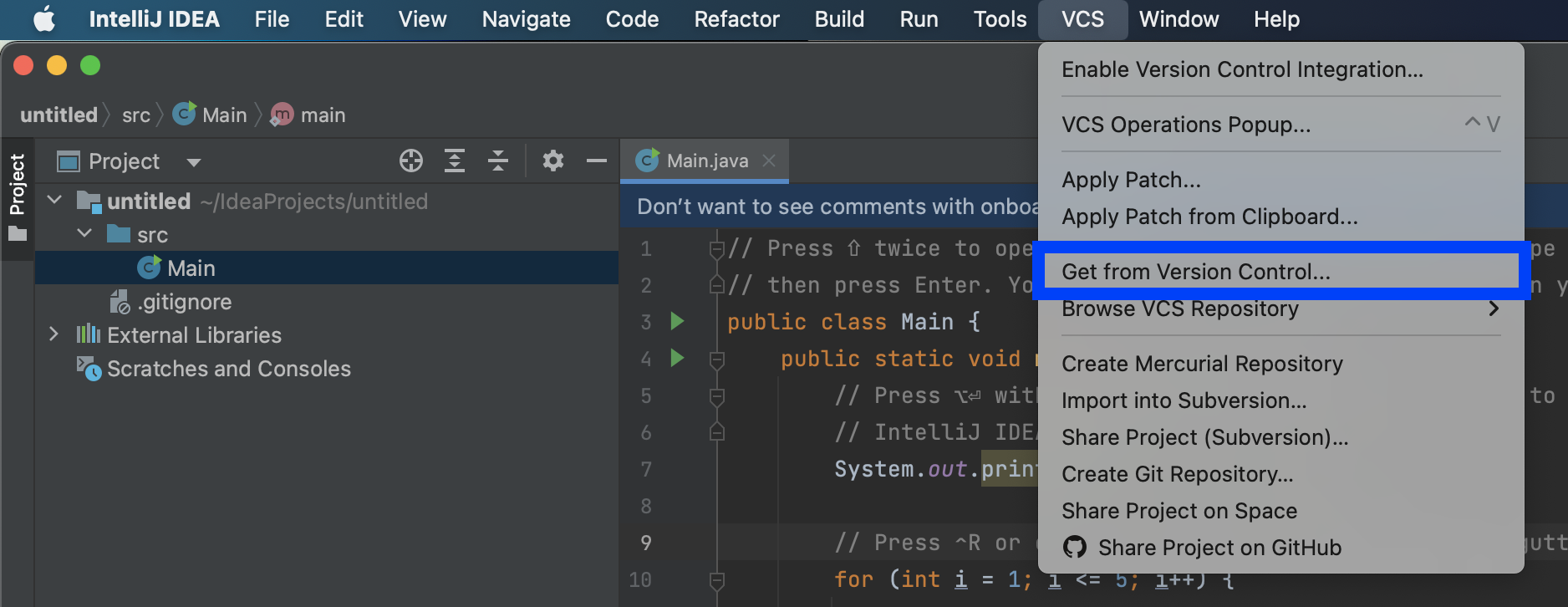Open the Apple menu
Image resolution: width=1568 pixels, height=607 pixels.
coord(43,18)
